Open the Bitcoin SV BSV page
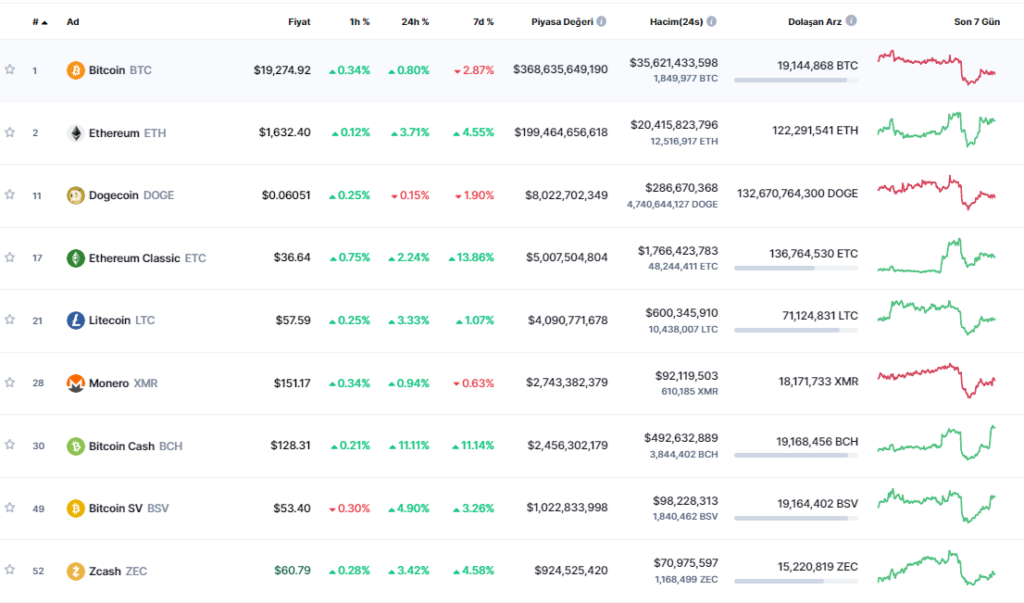Image resolution: width=1024 pixels, height=603 pixels. click(x=129, y=508)
